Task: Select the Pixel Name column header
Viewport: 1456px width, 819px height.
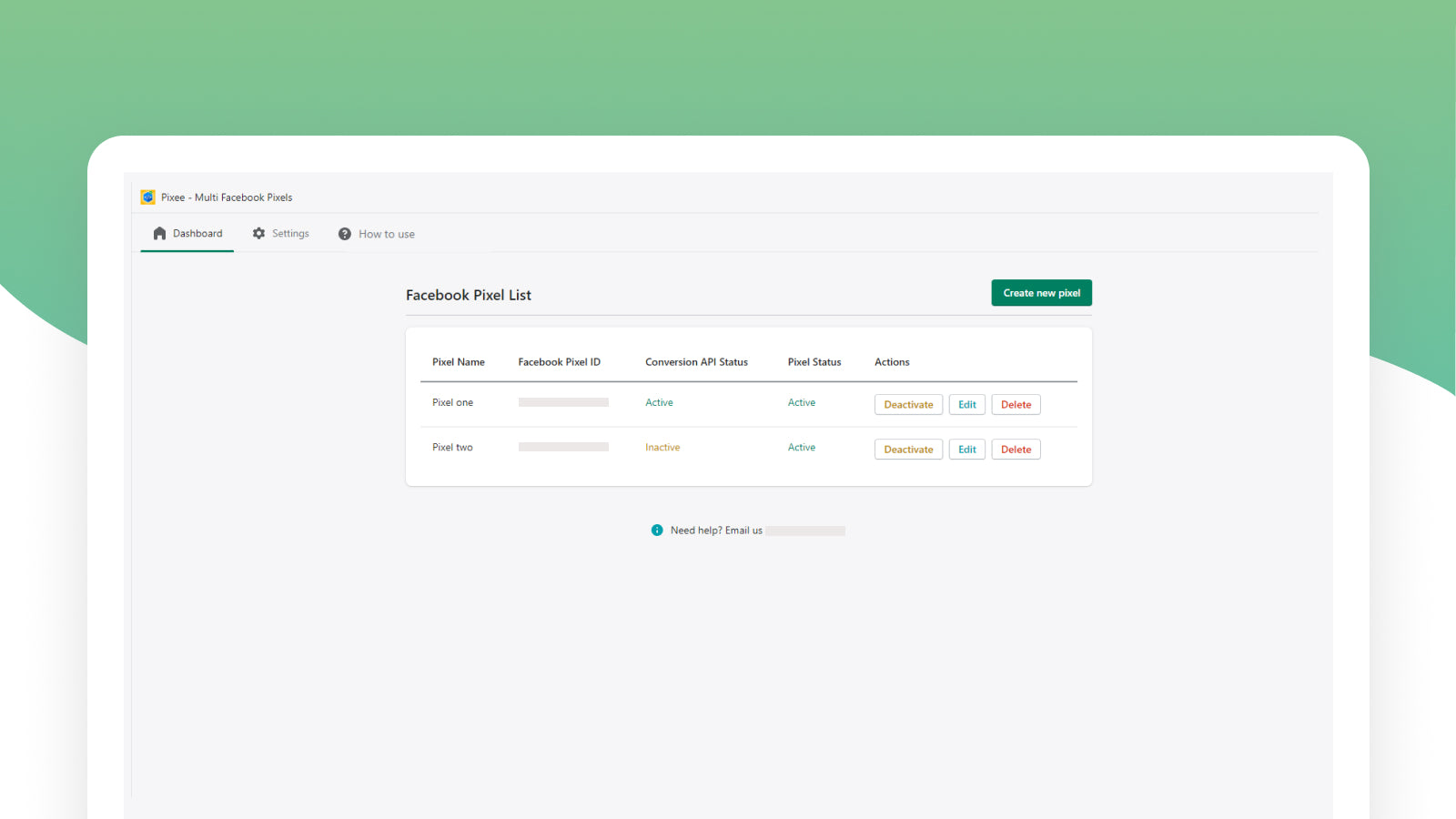Action: tap(458, 361)
